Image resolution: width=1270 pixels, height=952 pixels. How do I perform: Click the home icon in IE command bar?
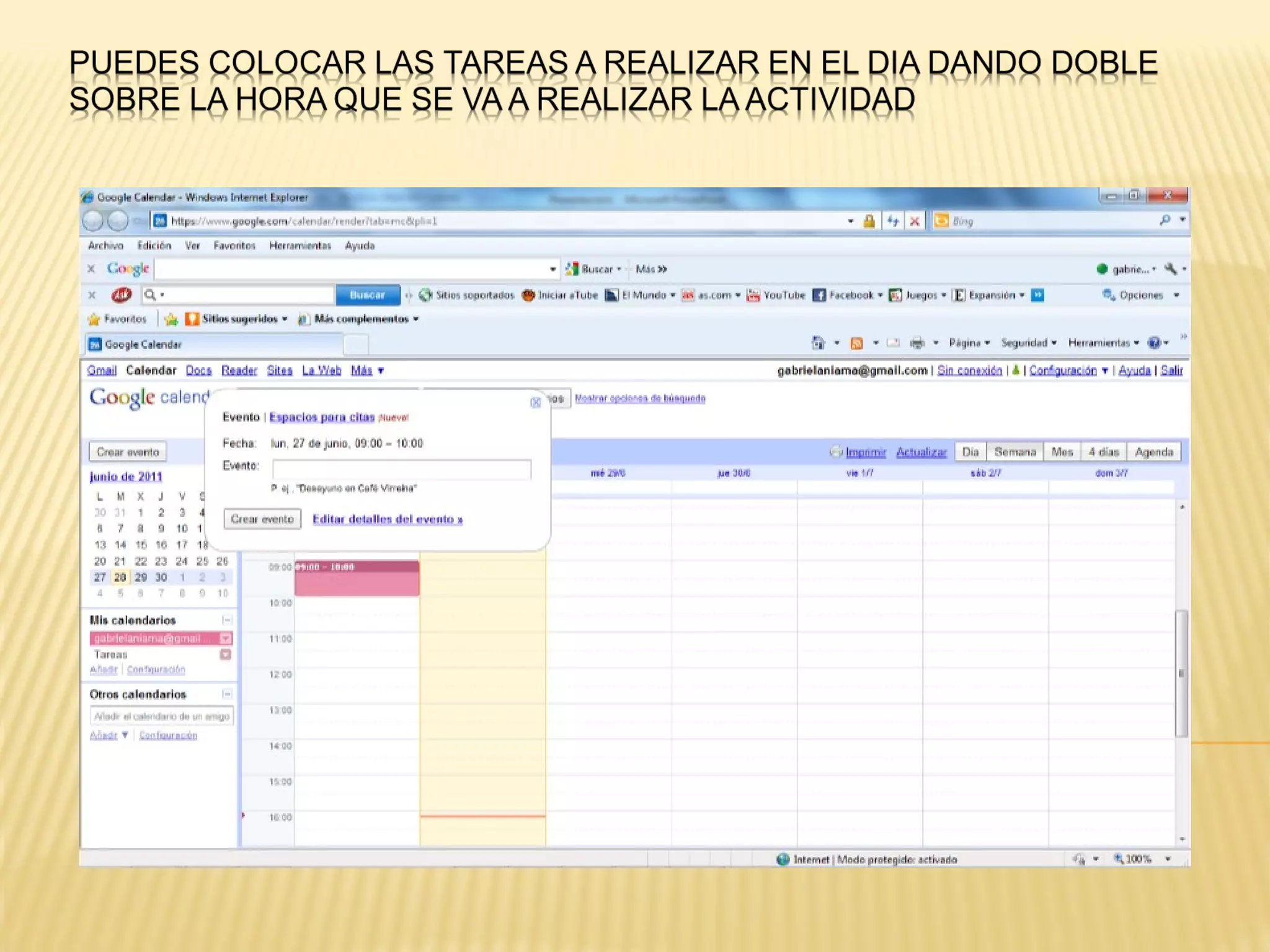point(818,343)
